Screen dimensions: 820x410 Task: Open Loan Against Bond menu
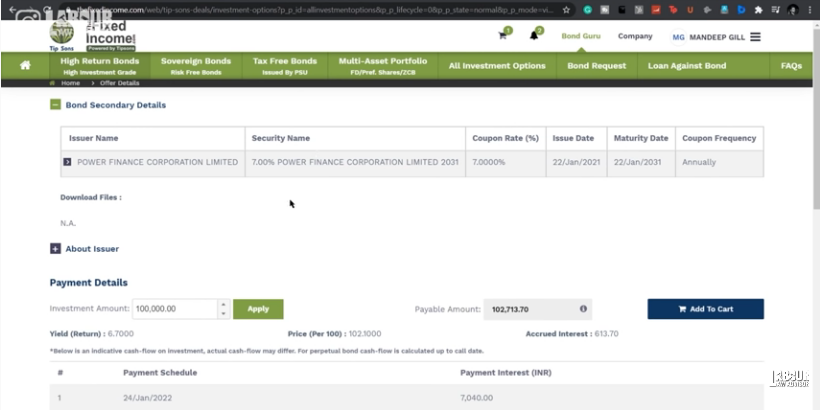tap(687, 66)
